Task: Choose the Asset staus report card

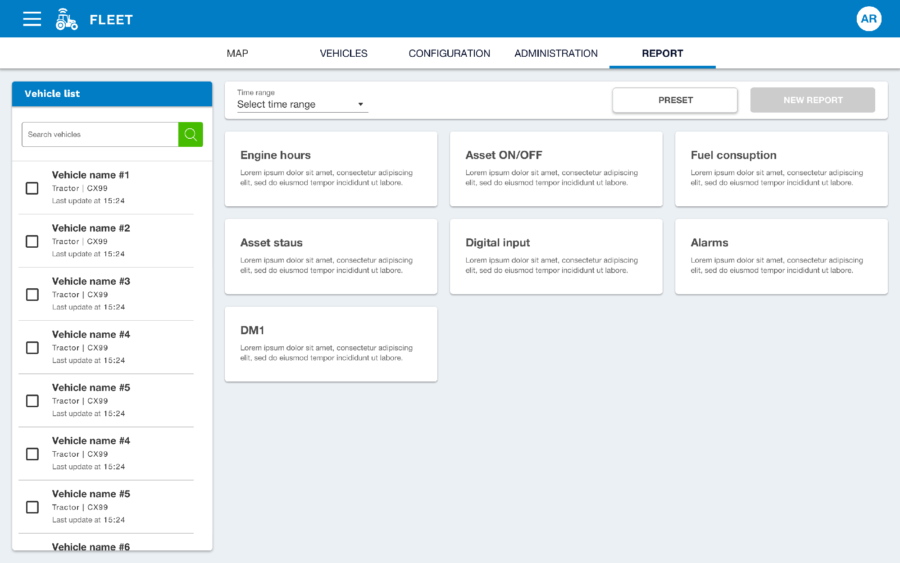Action: tap(331, 257)
